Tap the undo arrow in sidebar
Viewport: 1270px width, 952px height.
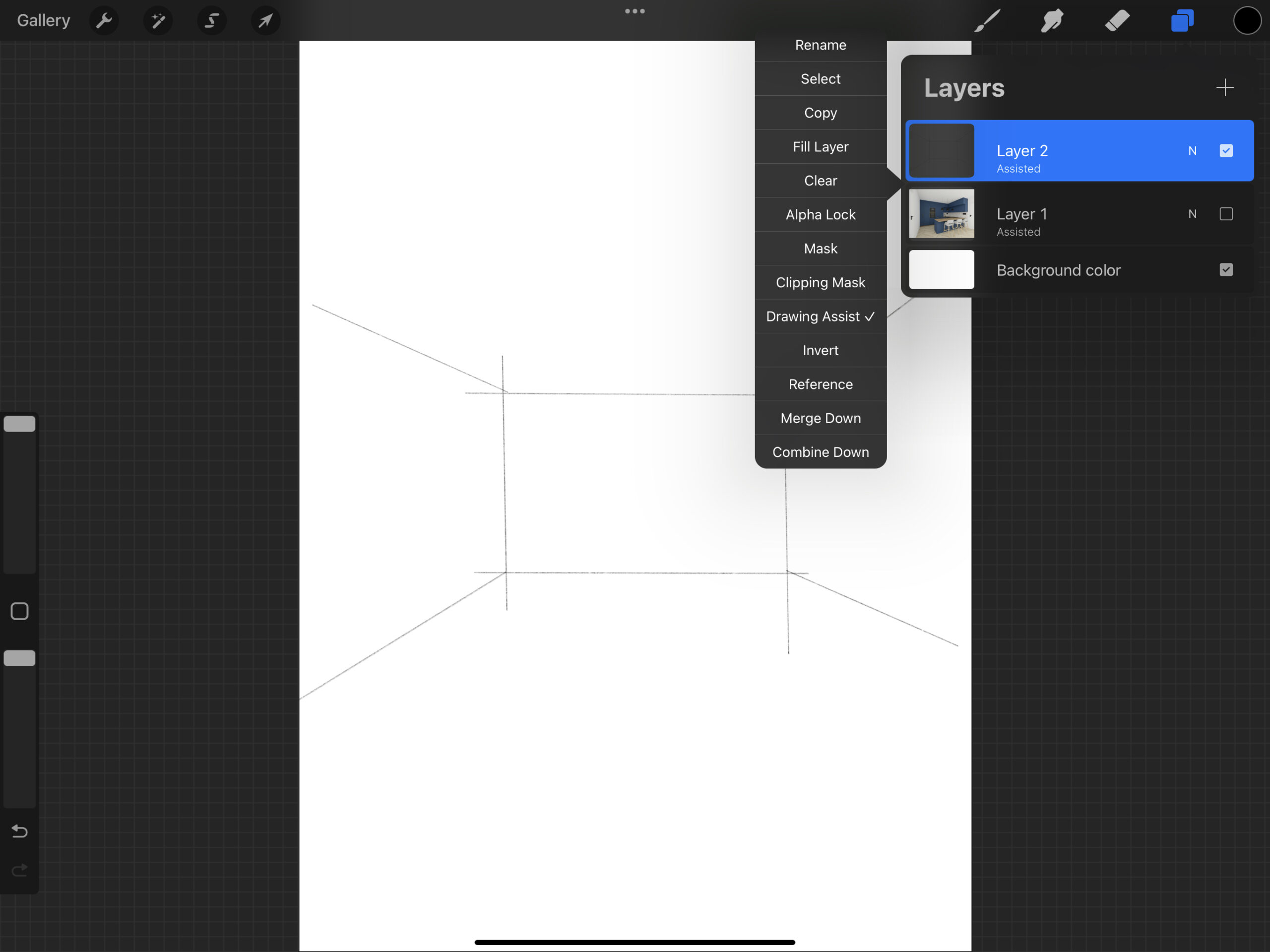point(19,831)
